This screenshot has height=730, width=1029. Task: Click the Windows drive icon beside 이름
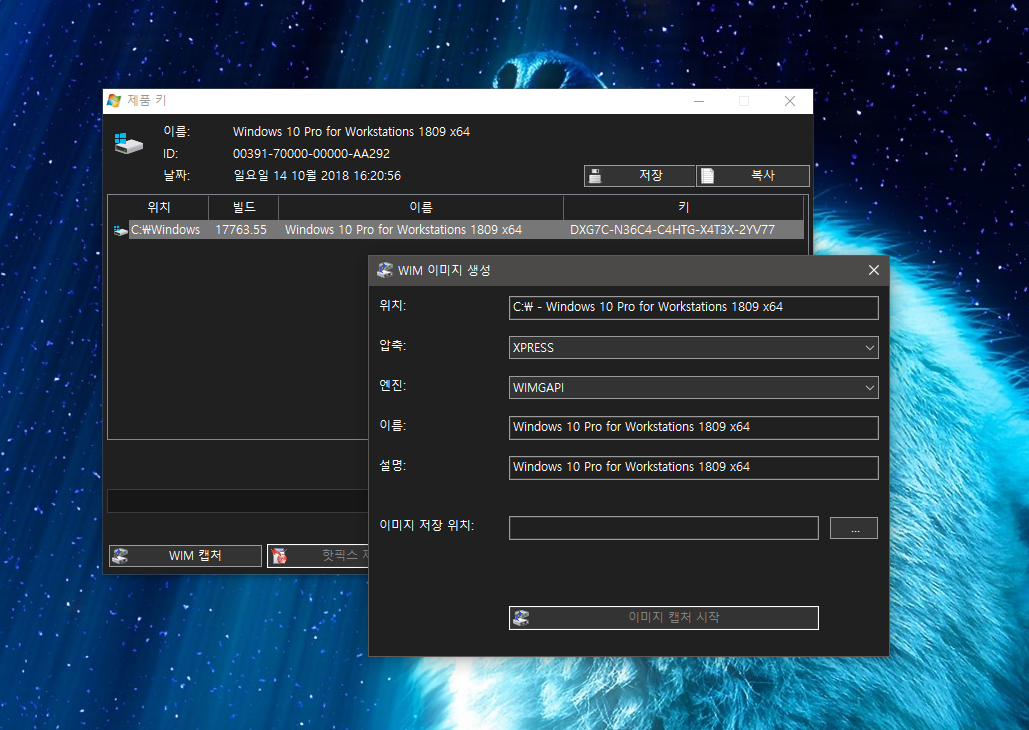point(128,143)
